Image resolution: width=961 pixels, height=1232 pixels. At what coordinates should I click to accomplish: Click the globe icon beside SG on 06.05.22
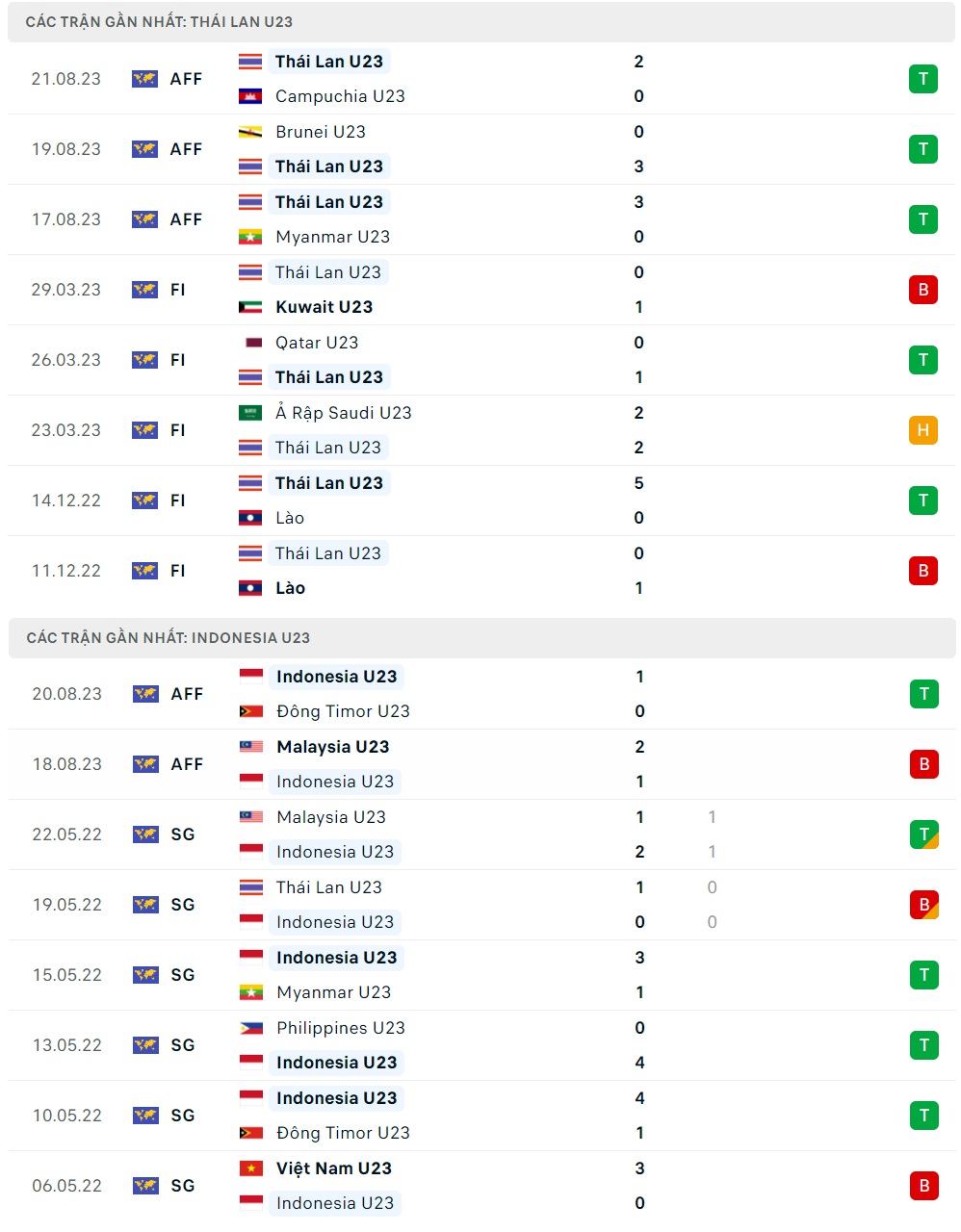coord(146,1185)
